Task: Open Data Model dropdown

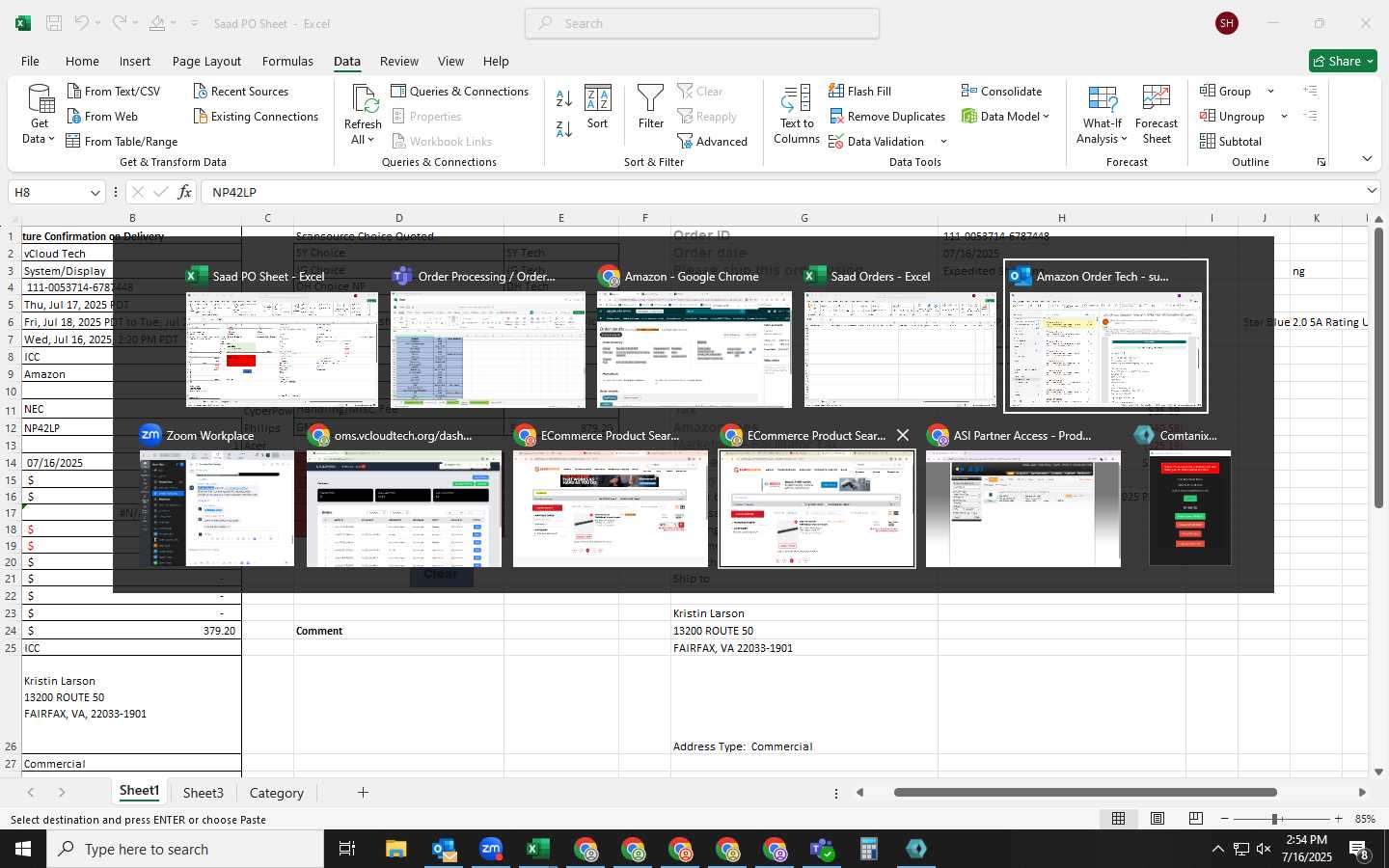Action: click(1005, 116)
